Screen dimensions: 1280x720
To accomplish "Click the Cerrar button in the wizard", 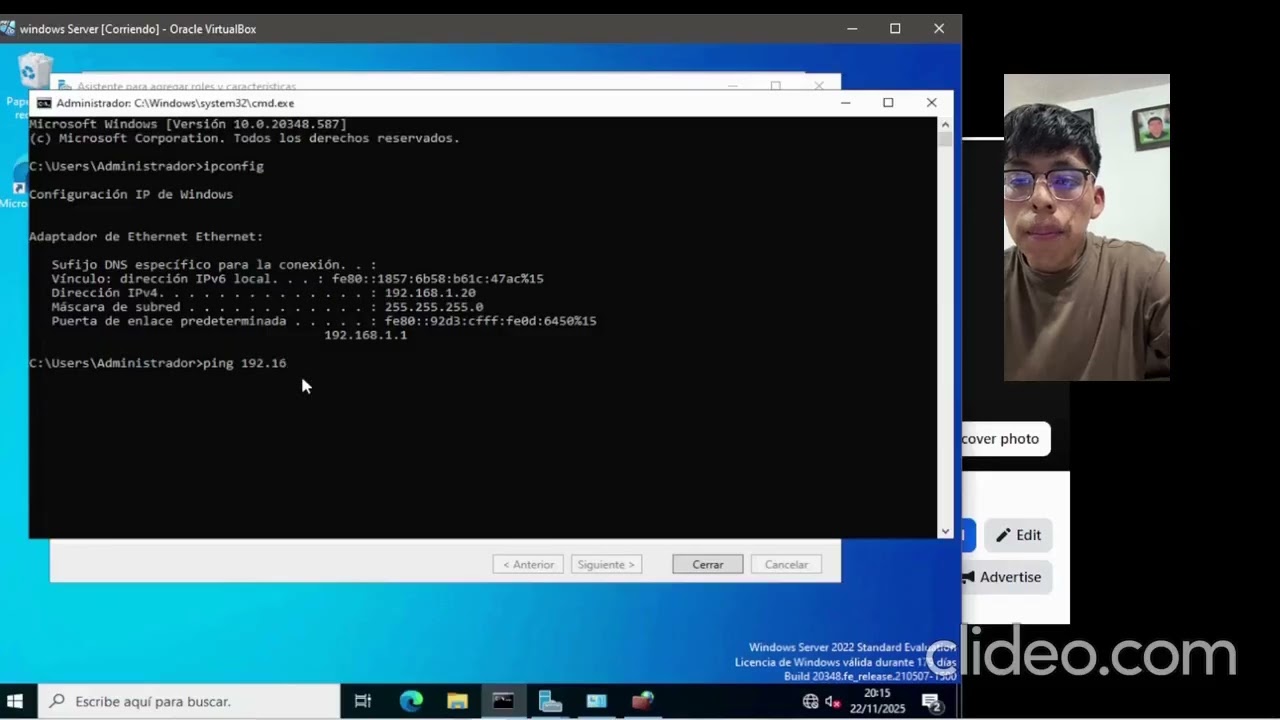I will pyautogui.click(x=708, y=564).
